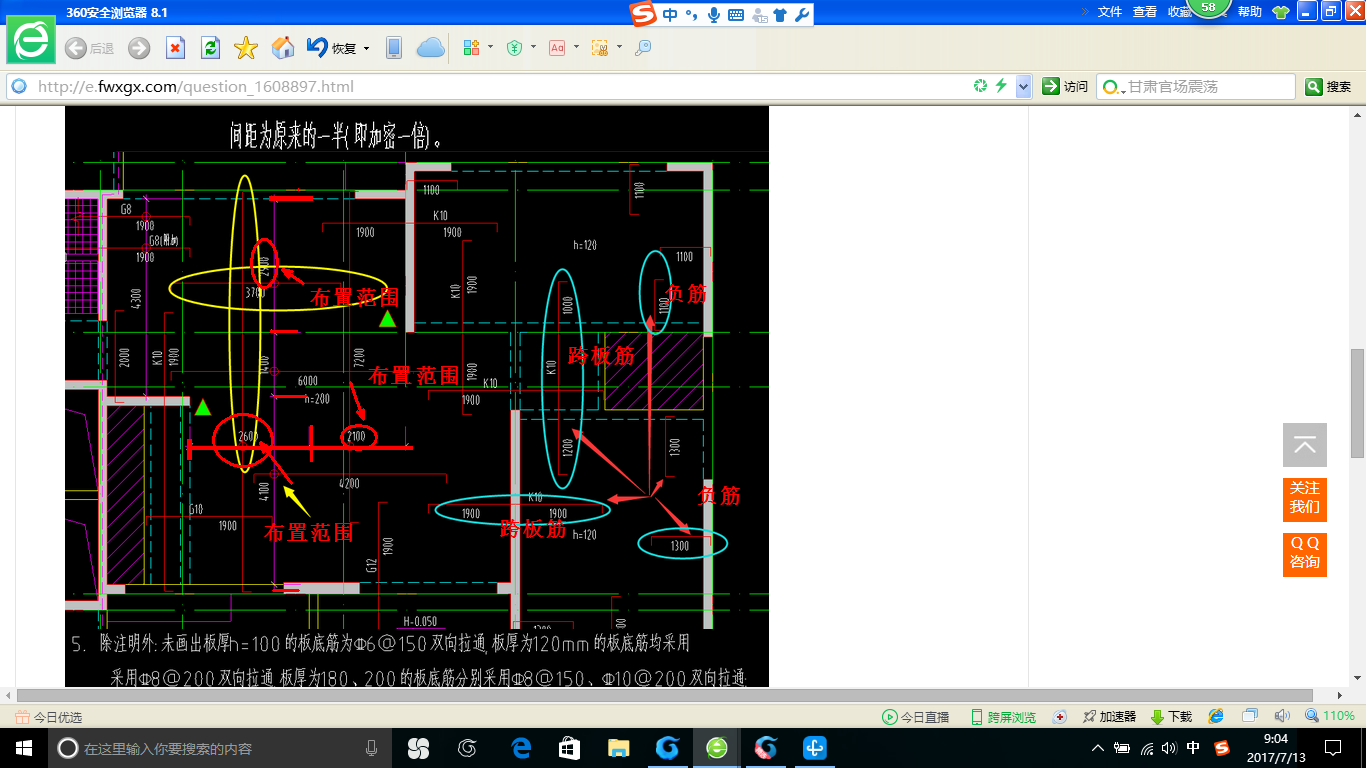Expand the hidden menu chevron before 文件

pos(1086,11)
